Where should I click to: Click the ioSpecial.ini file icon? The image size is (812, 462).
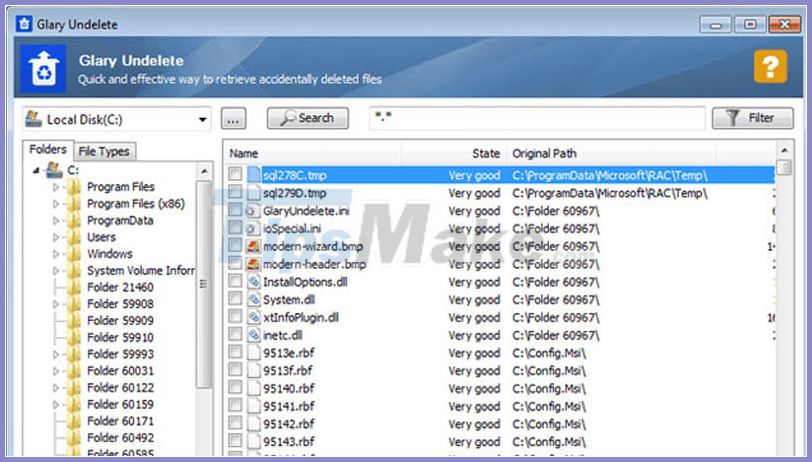click(x=253, y=228)
